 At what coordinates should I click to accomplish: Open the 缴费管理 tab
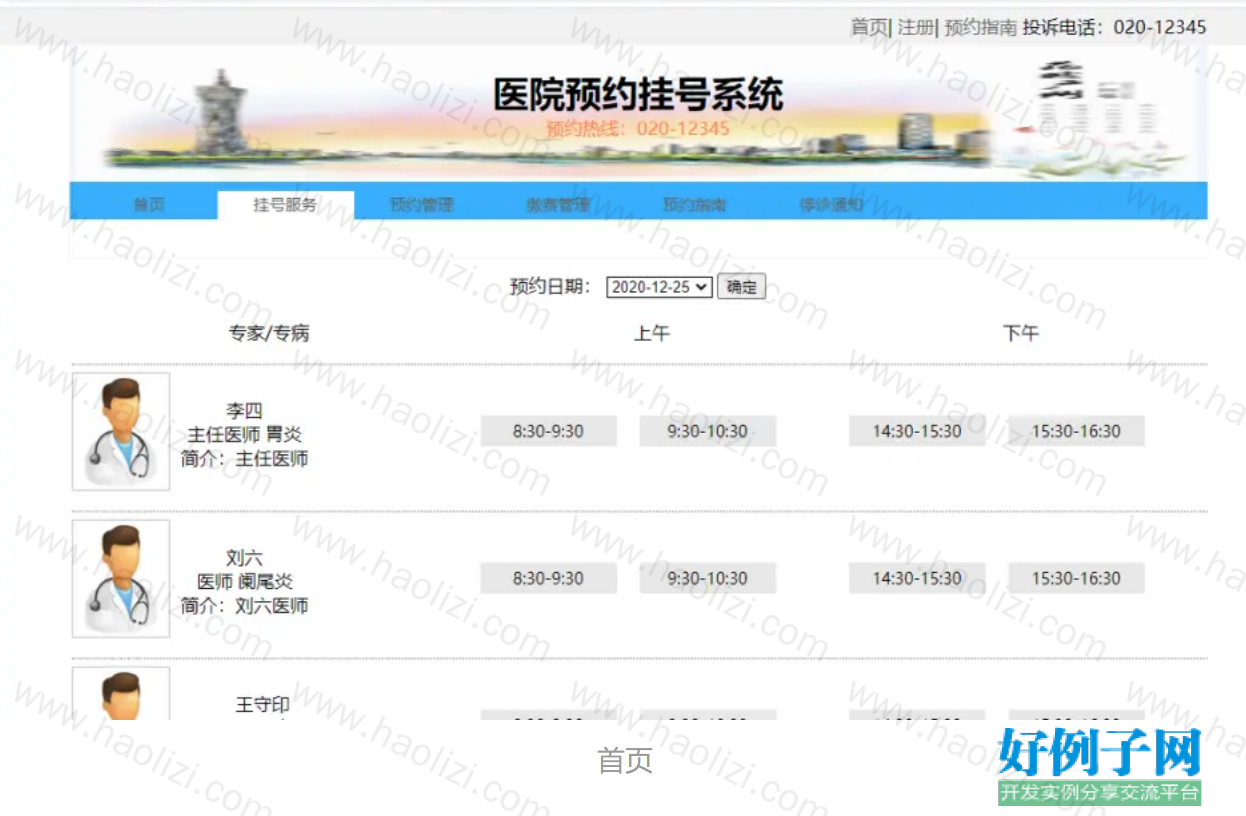[x=558, y=205]
